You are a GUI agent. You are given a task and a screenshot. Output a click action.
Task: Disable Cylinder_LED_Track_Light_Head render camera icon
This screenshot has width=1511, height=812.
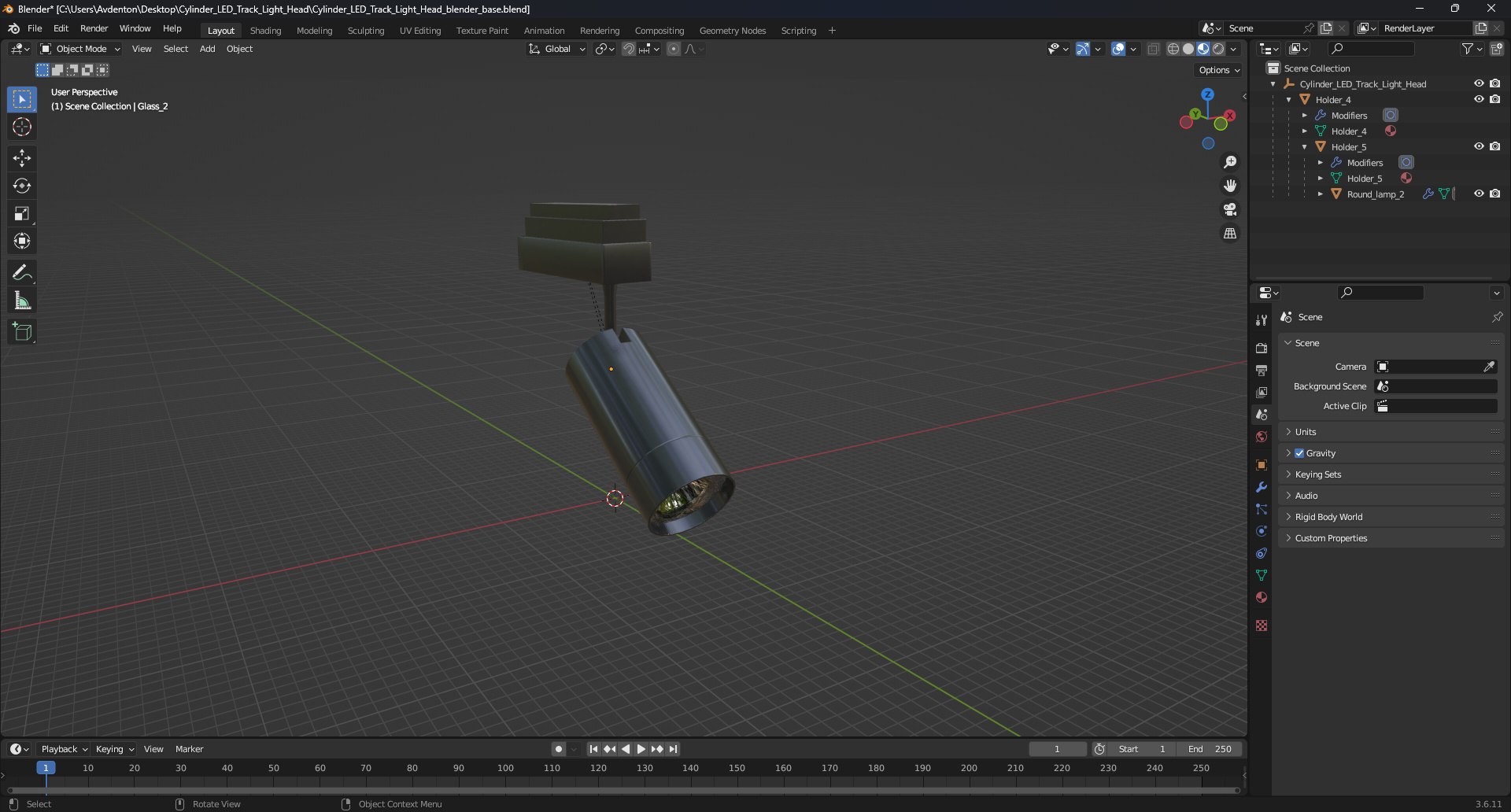pyautogui.click(x=1495, y=83)
